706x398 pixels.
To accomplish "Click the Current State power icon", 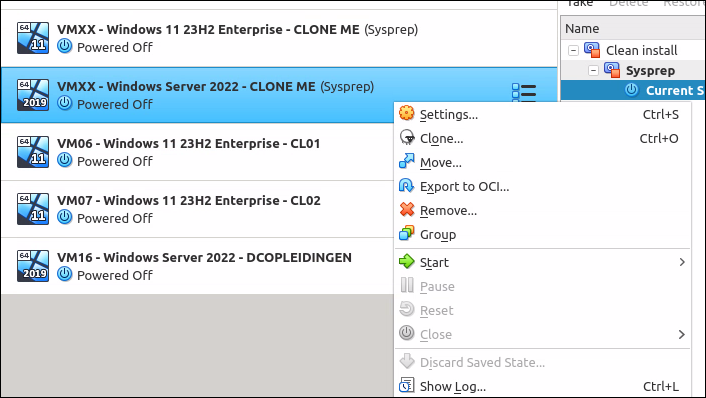I will 632,90.
